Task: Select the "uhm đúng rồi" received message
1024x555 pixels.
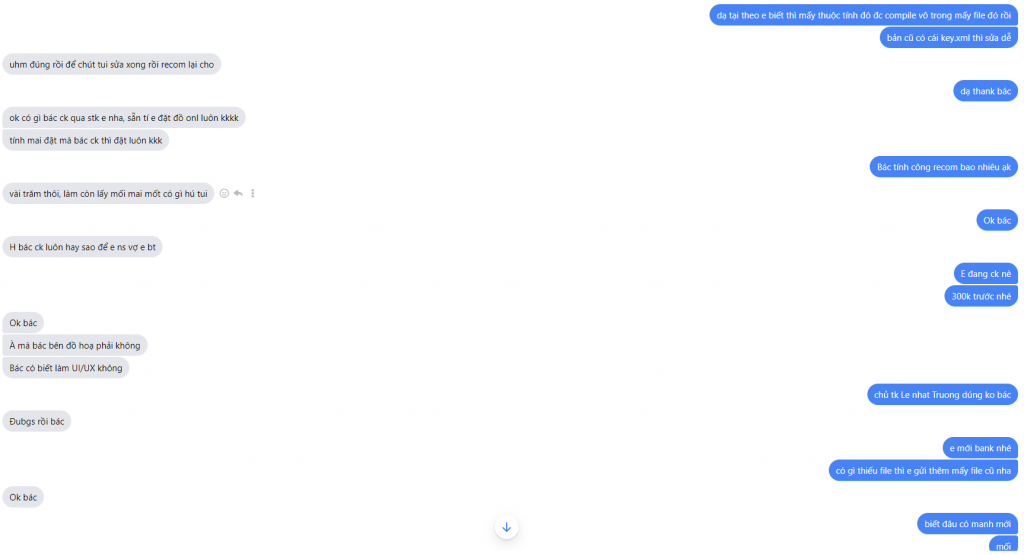Action: click(x=111, y=64)
